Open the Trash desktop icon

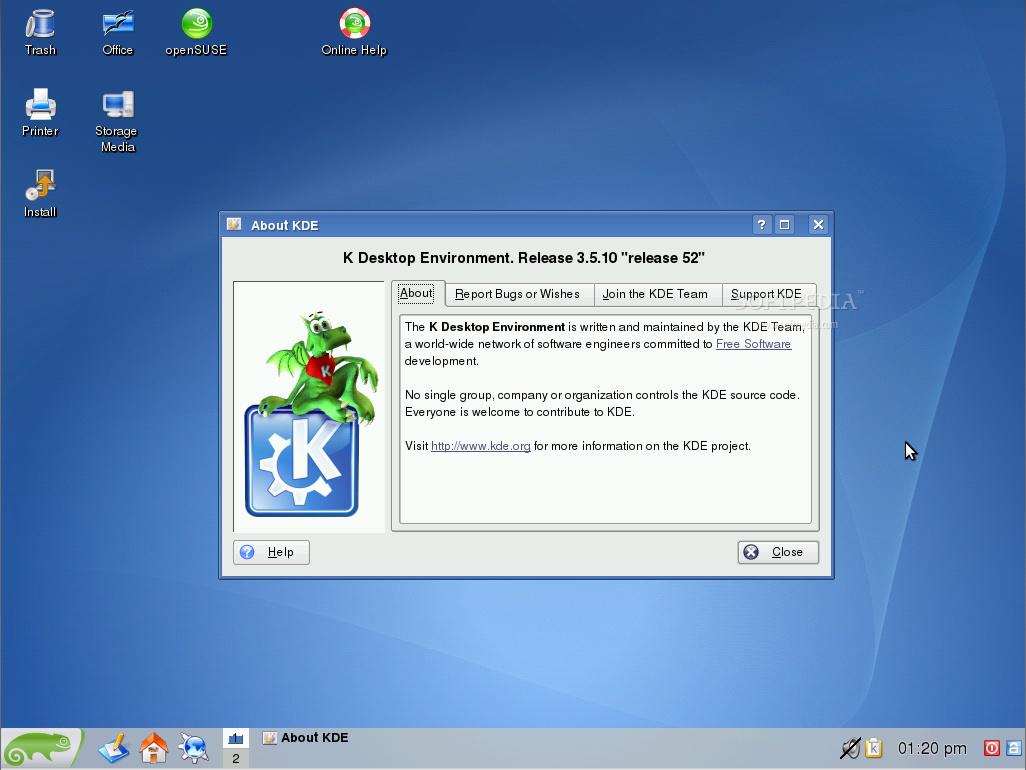40,31
